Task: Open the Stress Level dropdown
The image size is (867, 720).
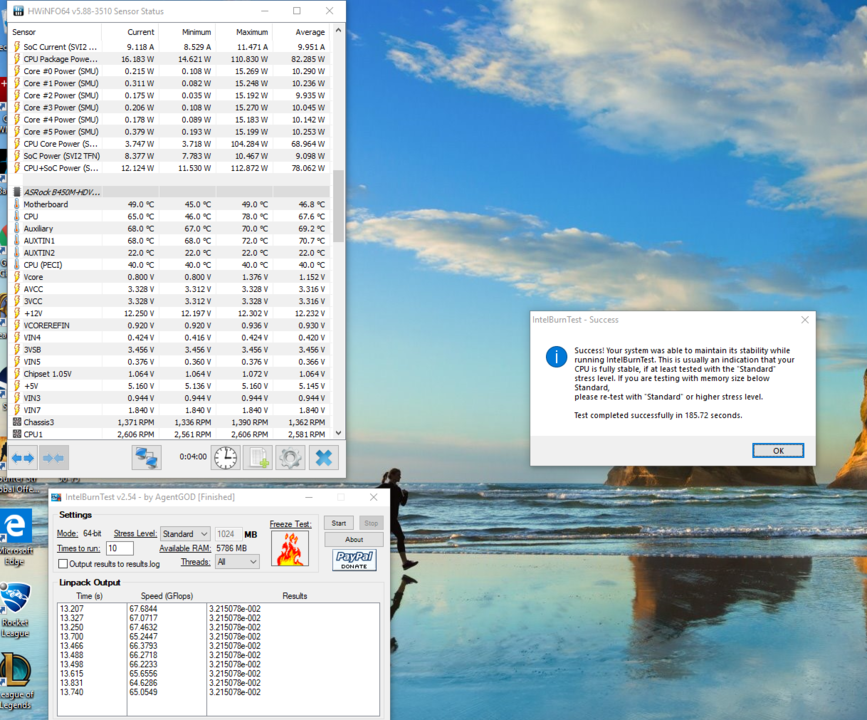Action: pyautogui.click(x=185, y=534)
